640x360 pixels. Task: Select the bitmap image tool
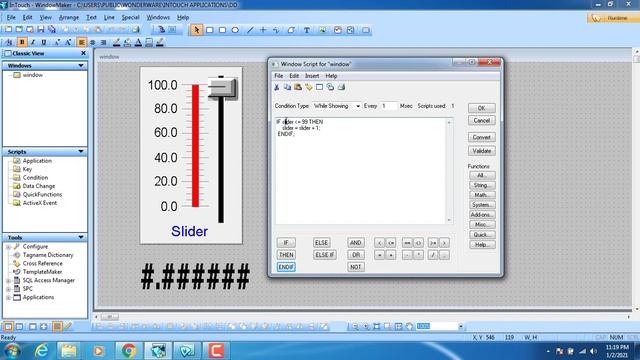pyautogui.click(x=322, y=30)
